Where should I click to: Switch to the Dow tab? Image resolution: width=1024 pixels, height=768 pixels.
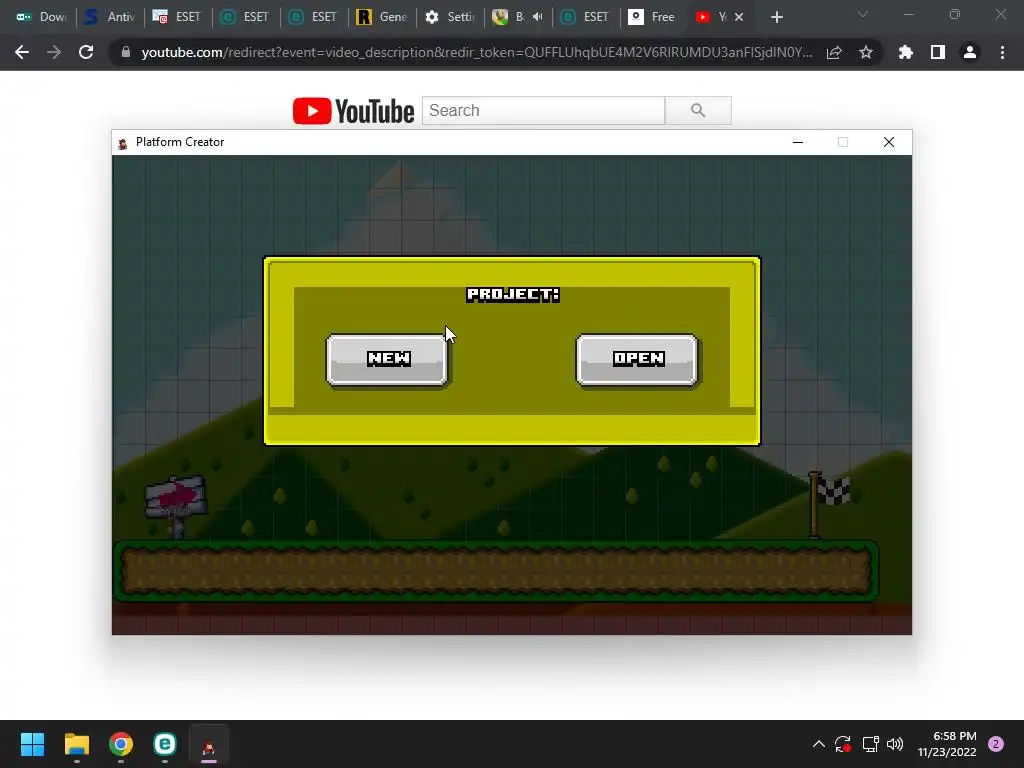tap(40, 17)
